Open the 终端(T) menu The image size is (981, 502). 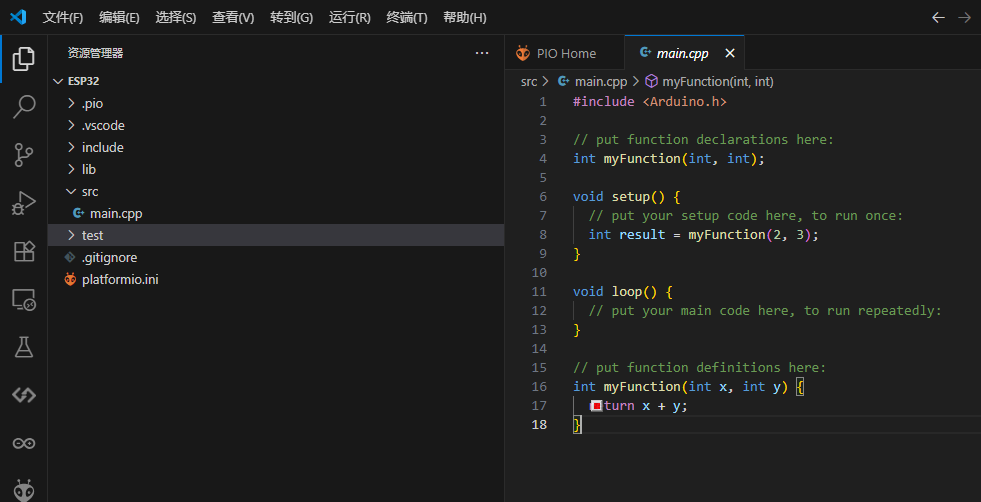pos(407,18)
